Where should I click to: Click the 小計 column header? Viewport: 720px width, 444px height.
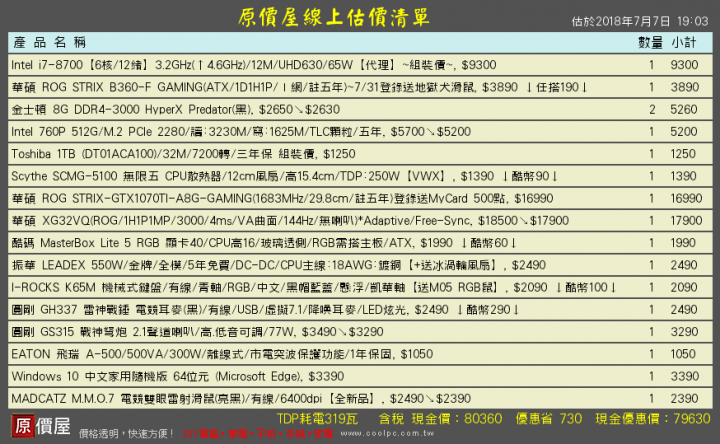pyautogui.click(x=684, y=43)
